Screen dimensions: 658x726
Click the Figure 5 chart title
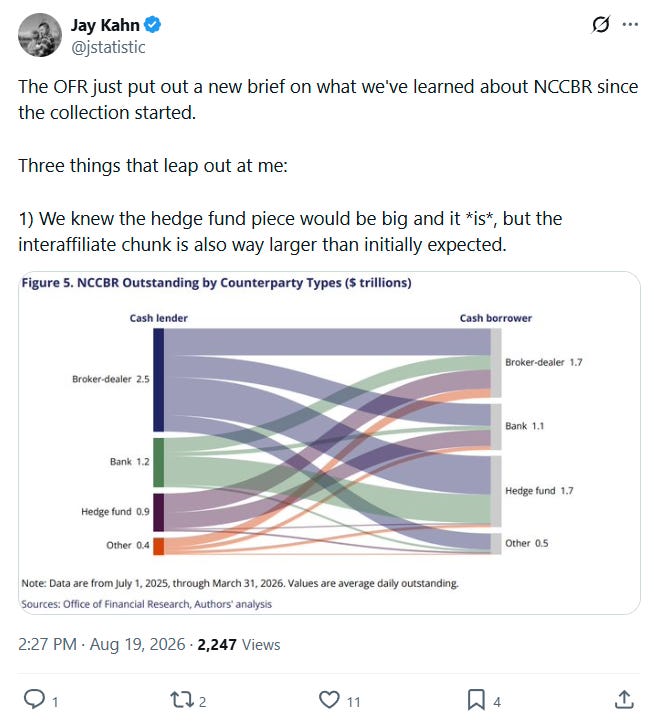point(216,282)
